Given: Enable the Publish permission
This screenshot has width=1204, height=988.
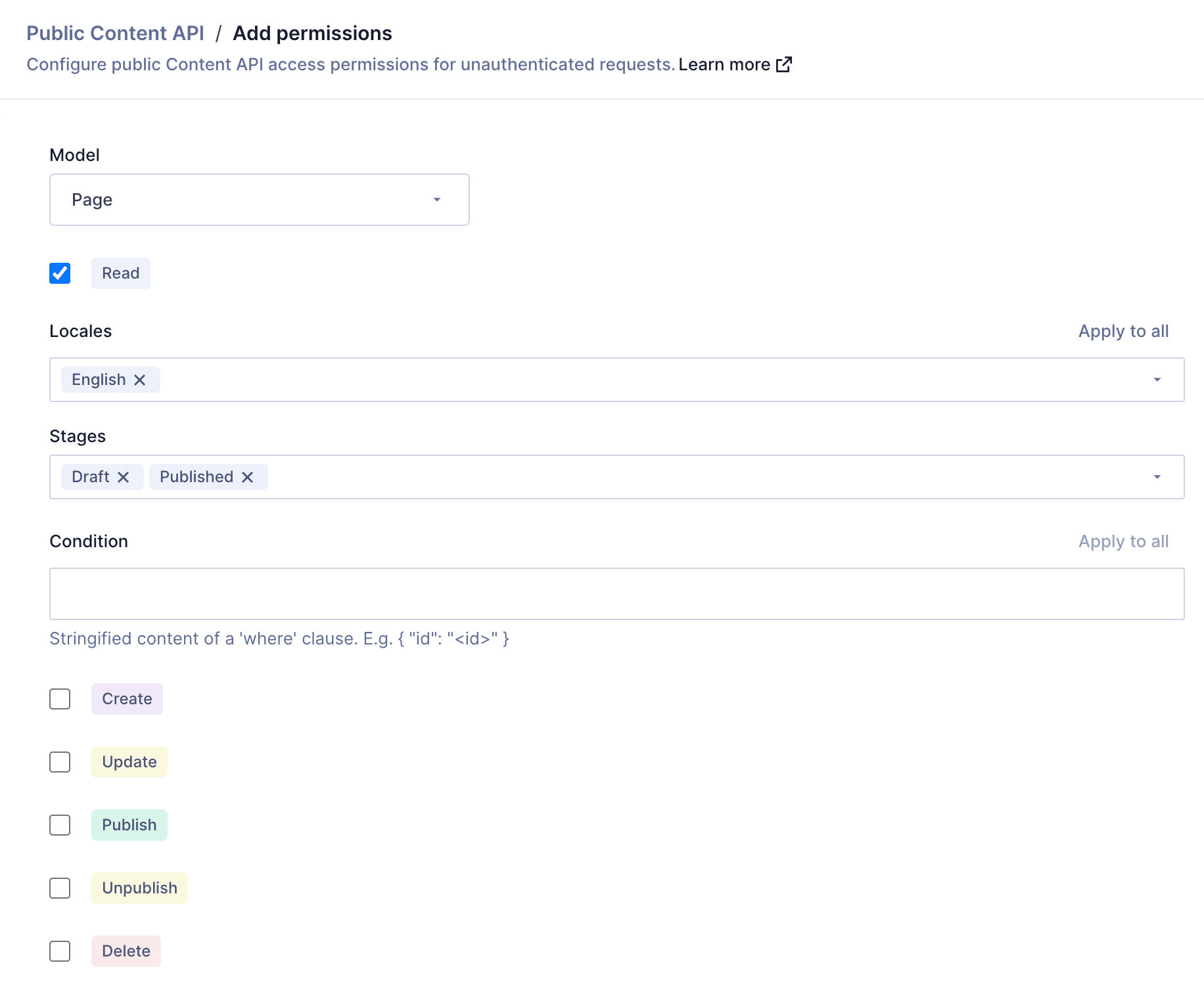Looking at the screenshot, I should click(60, 825).
